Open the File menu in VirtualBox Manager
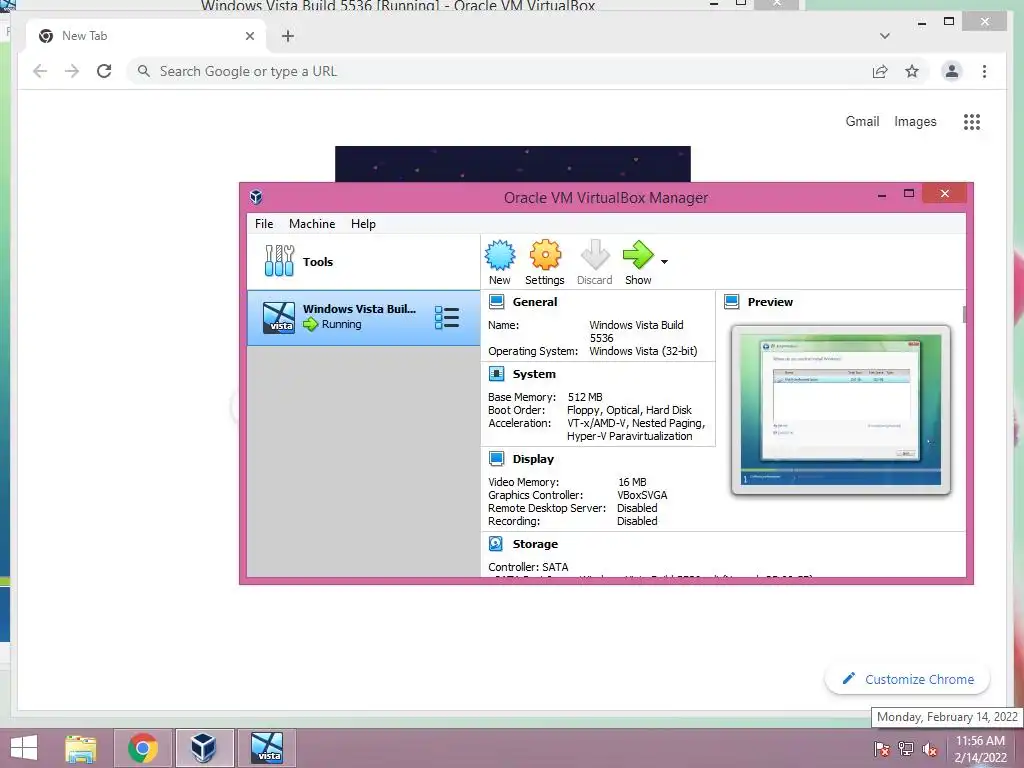The image size is (1024, 768). [x=264, y=223]
